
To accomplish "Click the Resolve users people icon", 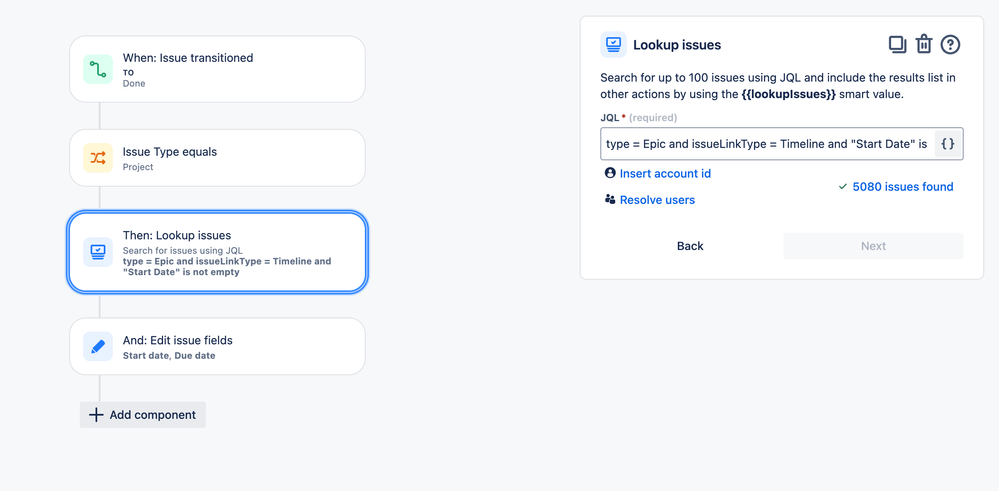I will pyautogui.click(x=610, y=199).
